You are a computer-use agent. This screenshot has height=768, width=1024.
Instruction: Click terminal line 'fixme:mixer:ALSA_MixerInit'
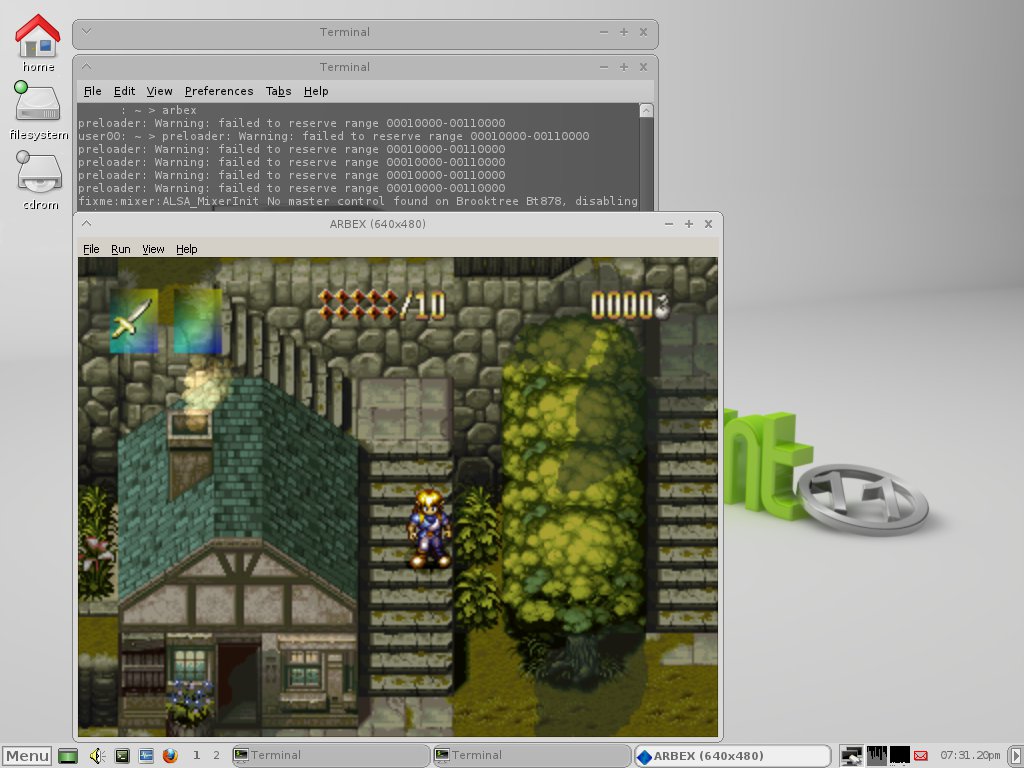point(357,201)
